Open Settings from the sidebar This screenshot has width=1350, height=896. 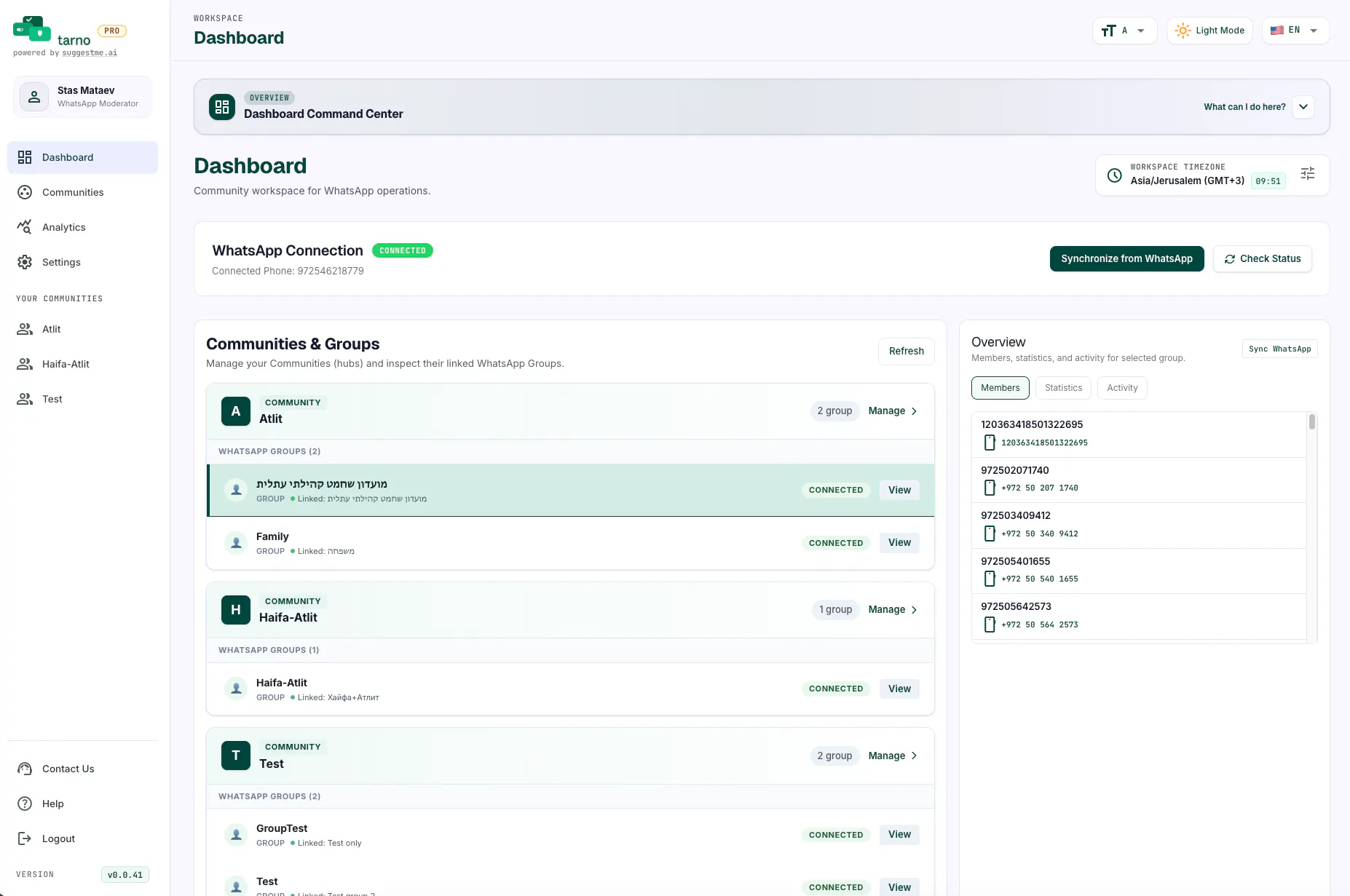point(82,262)
